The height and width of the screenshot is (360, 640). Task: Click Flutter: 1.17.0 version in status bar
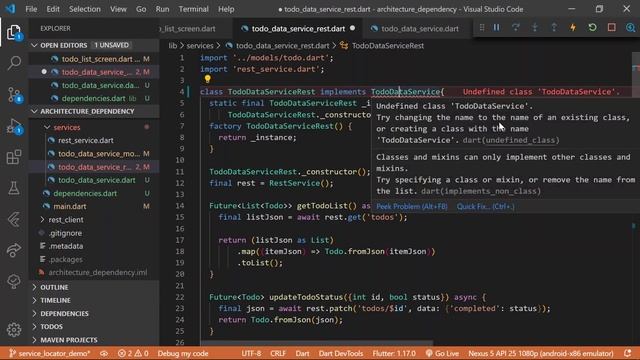coord(394,353)
